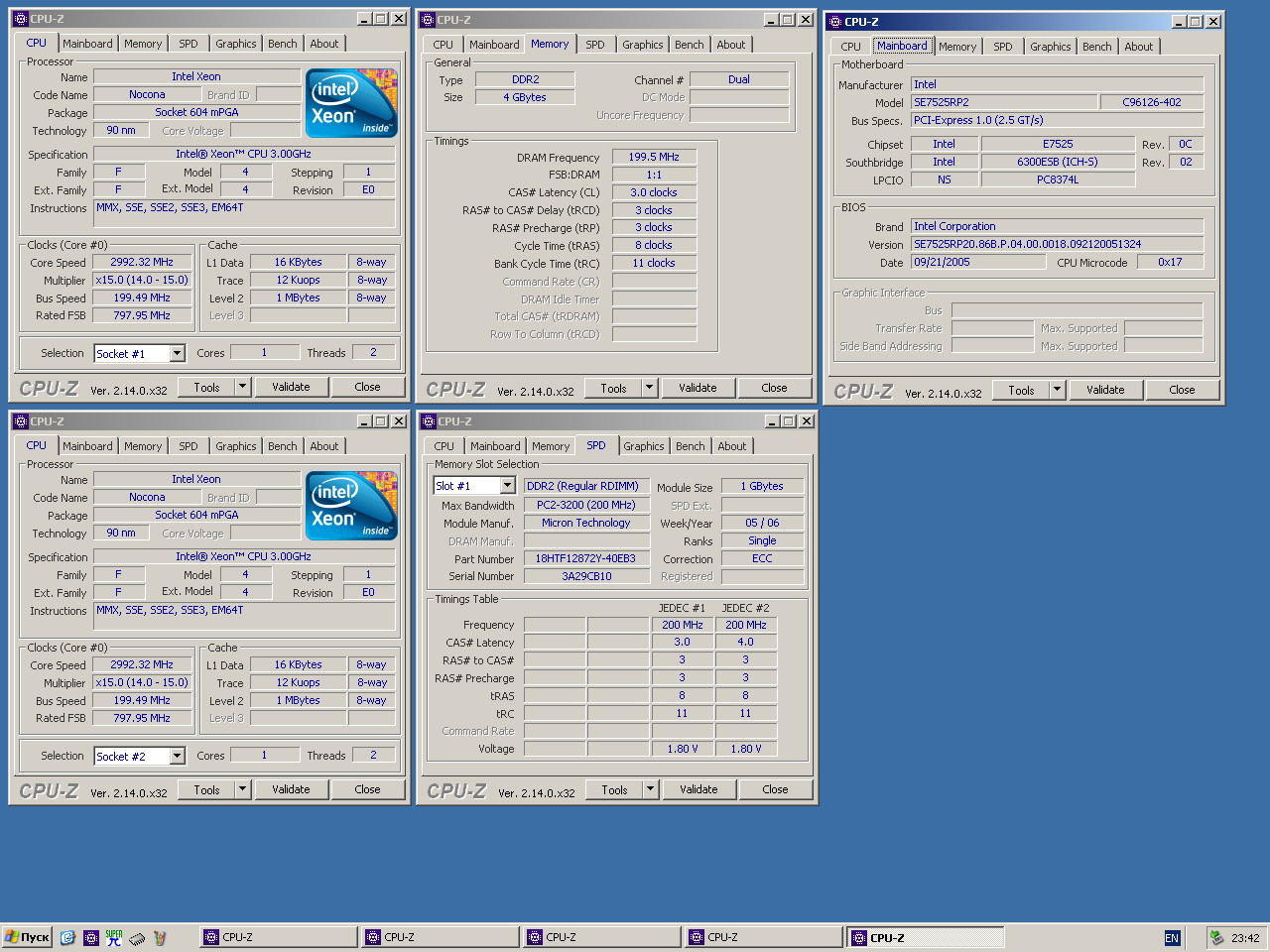Switch to SPD tab in Socket #1 CPU window
This screenshot has height=952, width=1270.
coord(189,44)
